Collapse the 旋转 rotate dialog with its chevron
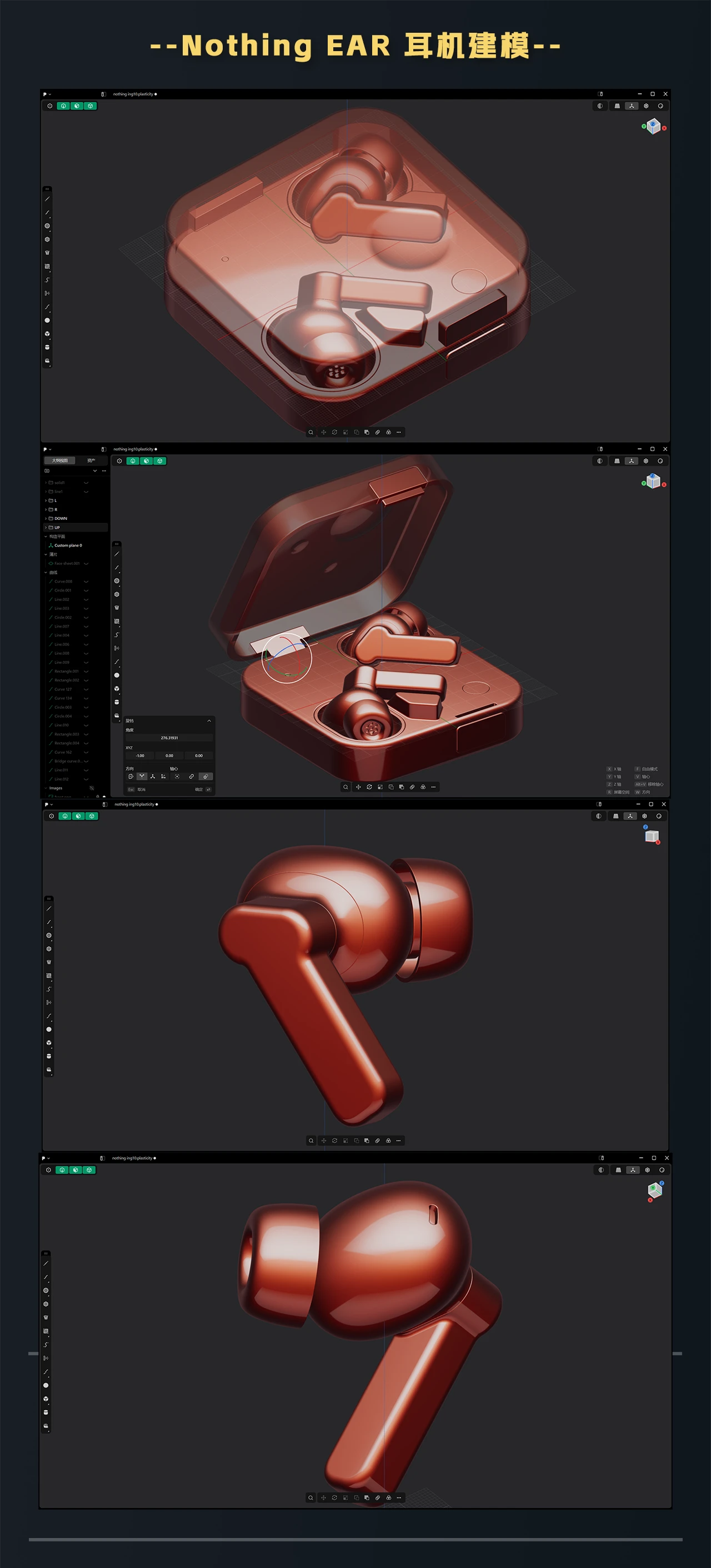 click(209, 721)
